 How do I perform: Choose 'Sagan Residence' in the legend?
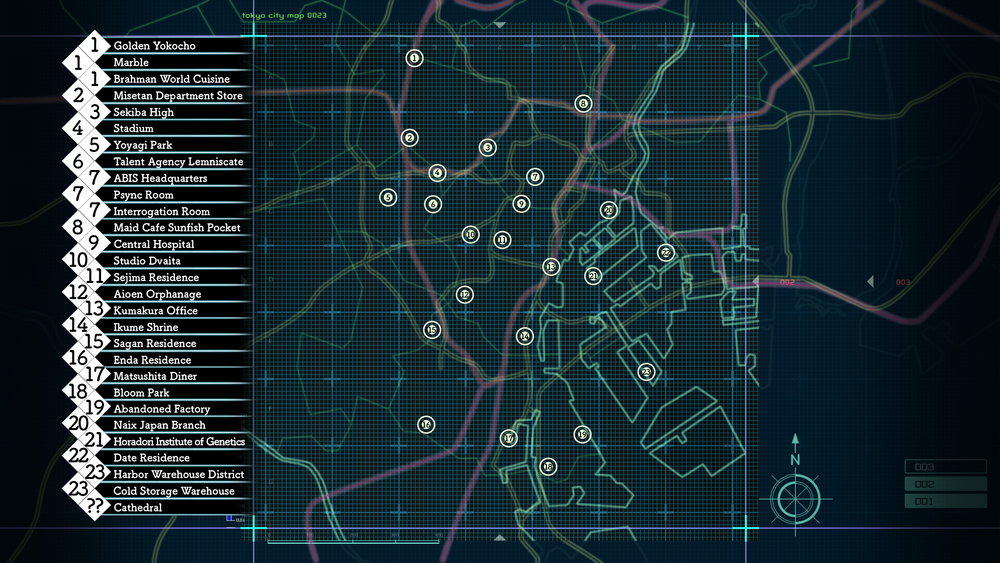point(155,344)
